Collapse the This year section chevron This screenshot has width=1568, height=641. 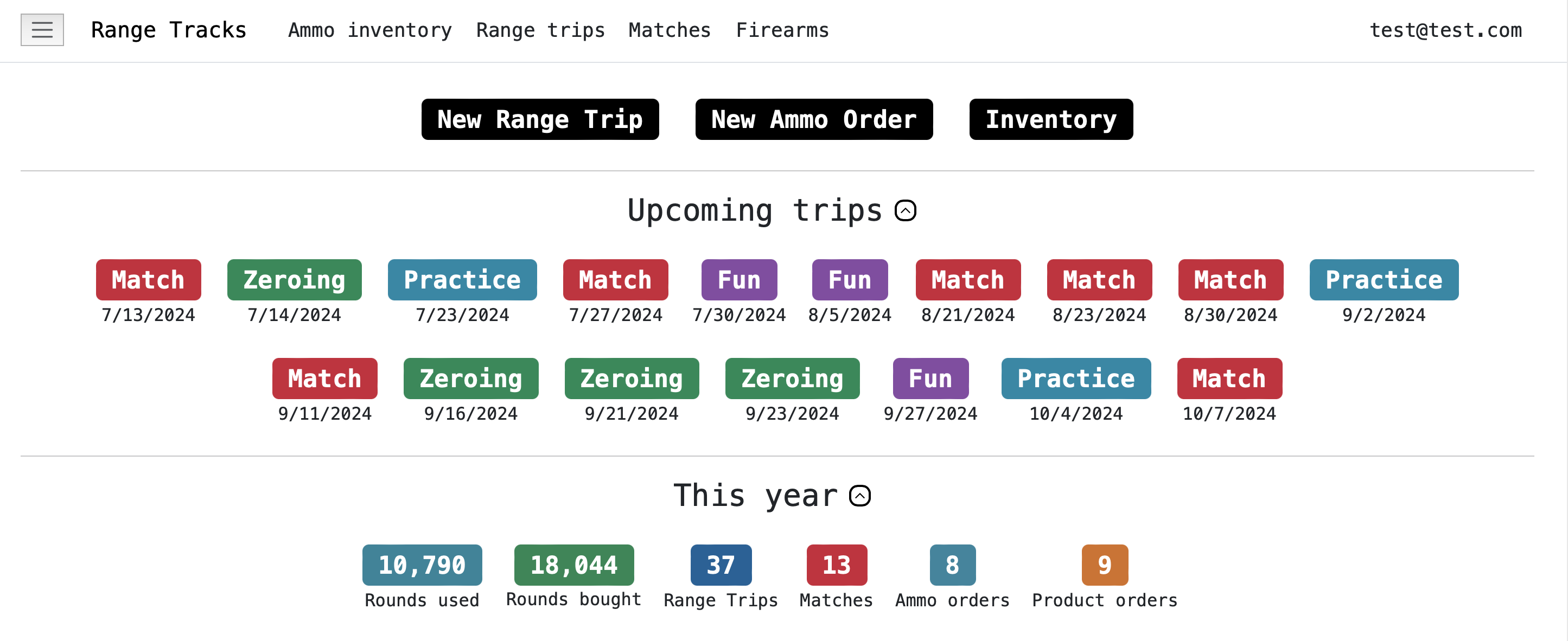click(859, 495)
